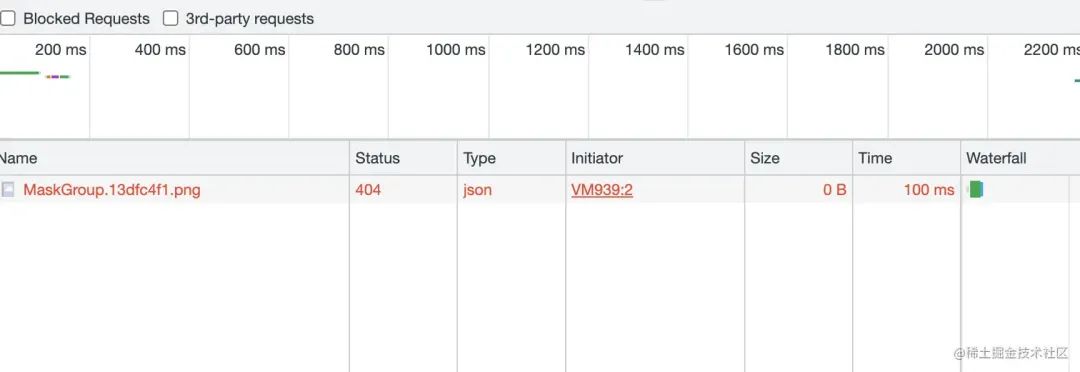Click the 100 ms time cell
Image resolution: width=1080 pixels, height=372 pixels.
tap(929, 190)
